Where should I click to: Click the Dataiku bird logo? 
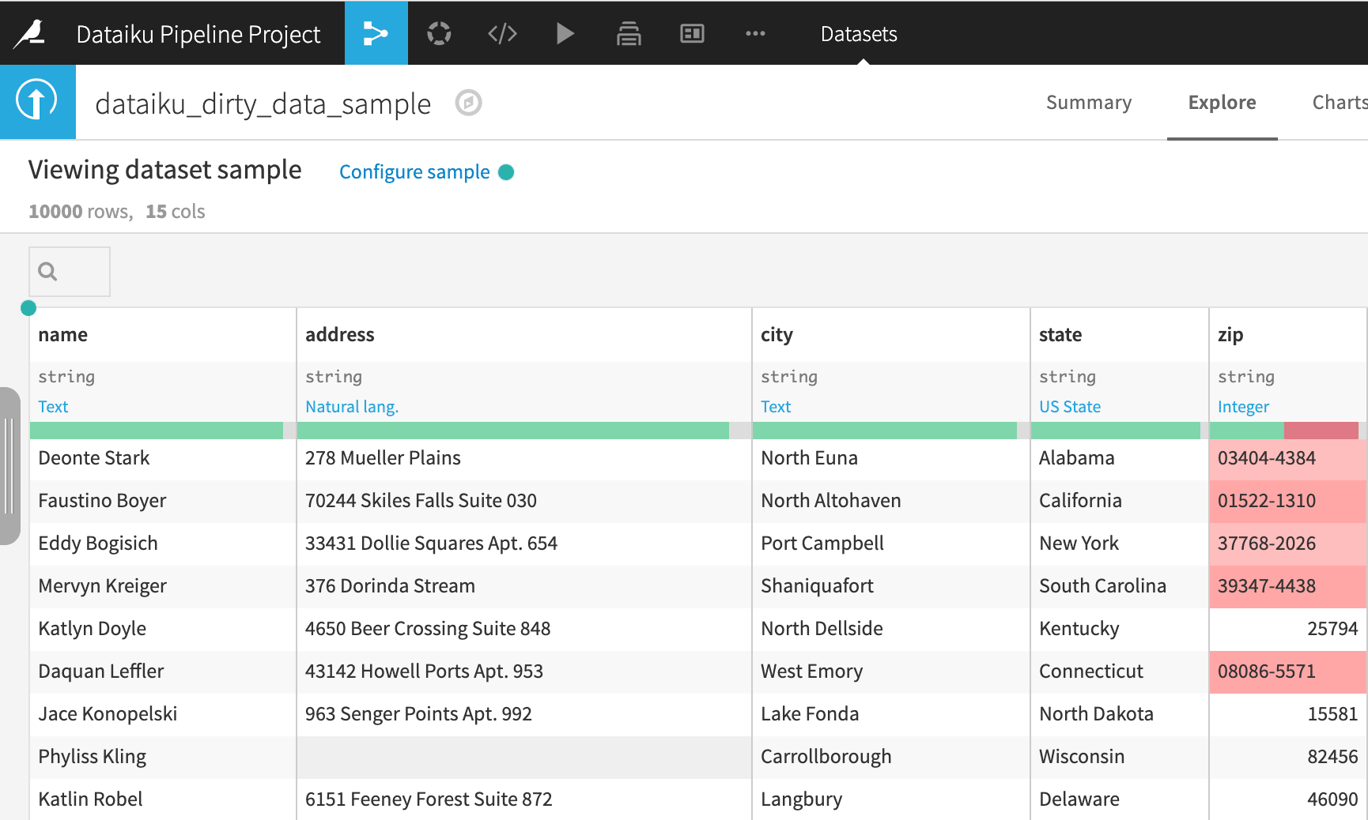tap(38, 33)
